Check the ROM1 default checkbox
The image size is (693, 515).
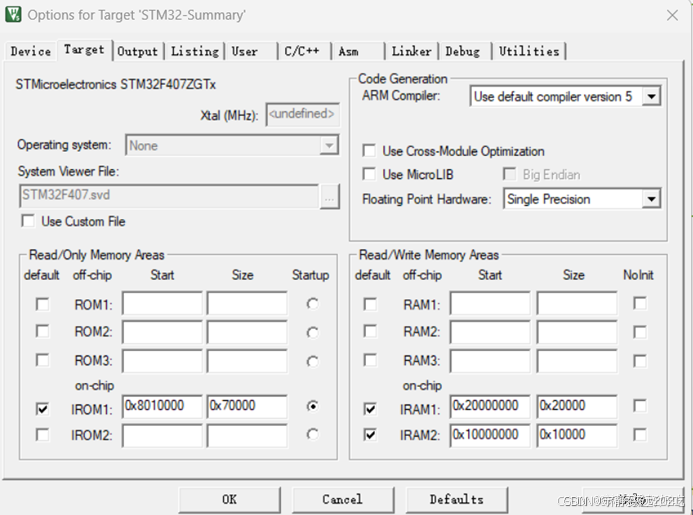coord(42,305)
